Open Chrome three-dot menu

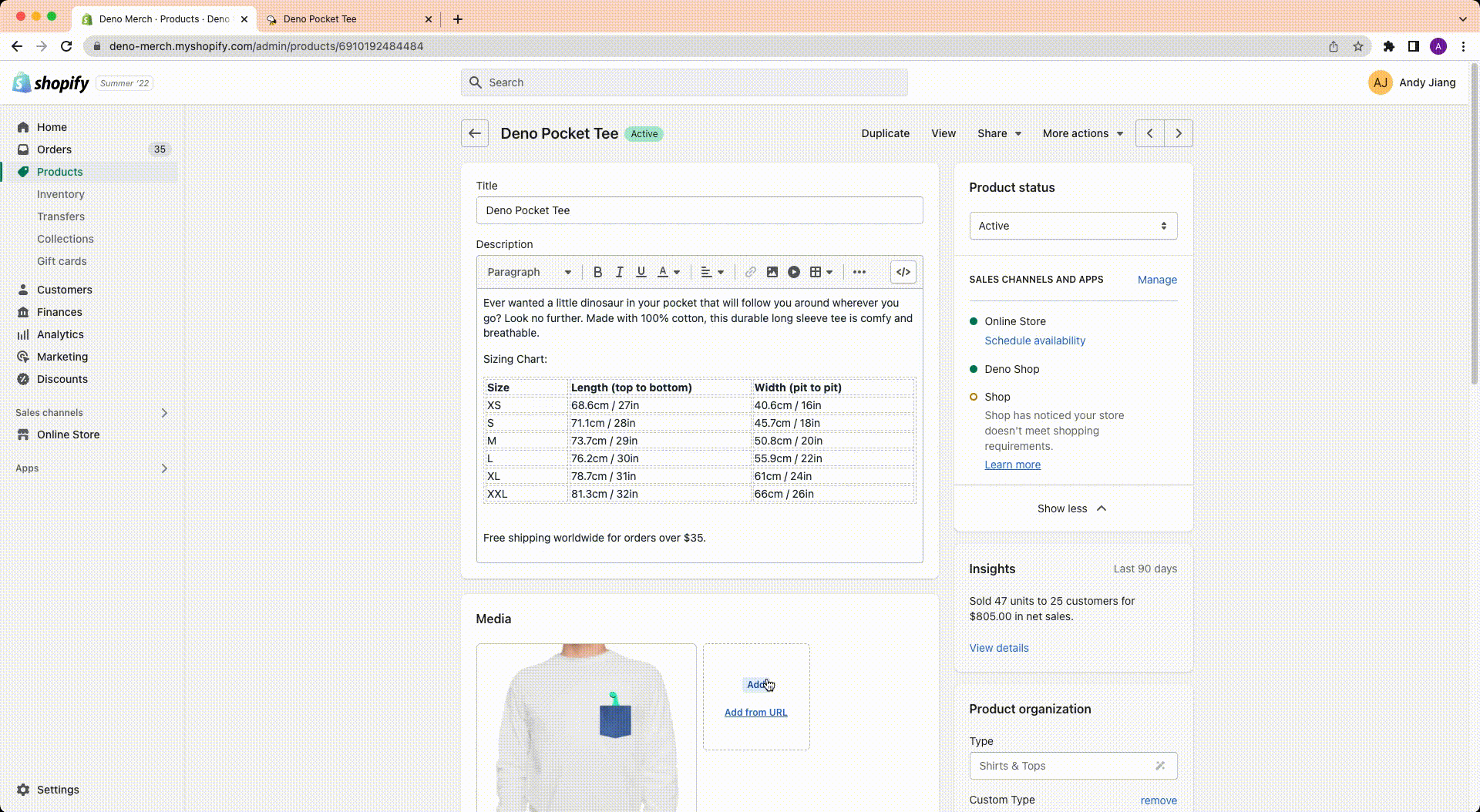(1463, 46)
